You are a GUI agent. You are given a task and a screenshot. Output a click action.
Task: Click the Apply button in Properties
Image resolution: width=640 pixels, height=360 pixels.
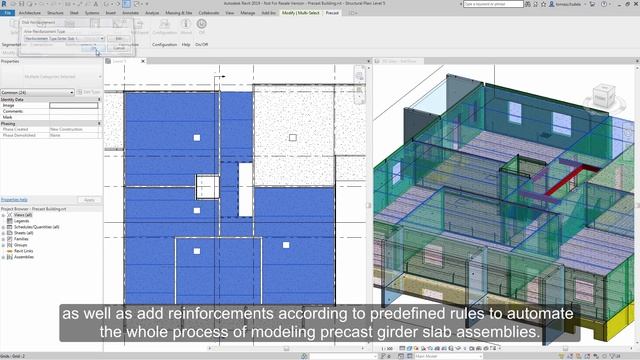point(89,200)
